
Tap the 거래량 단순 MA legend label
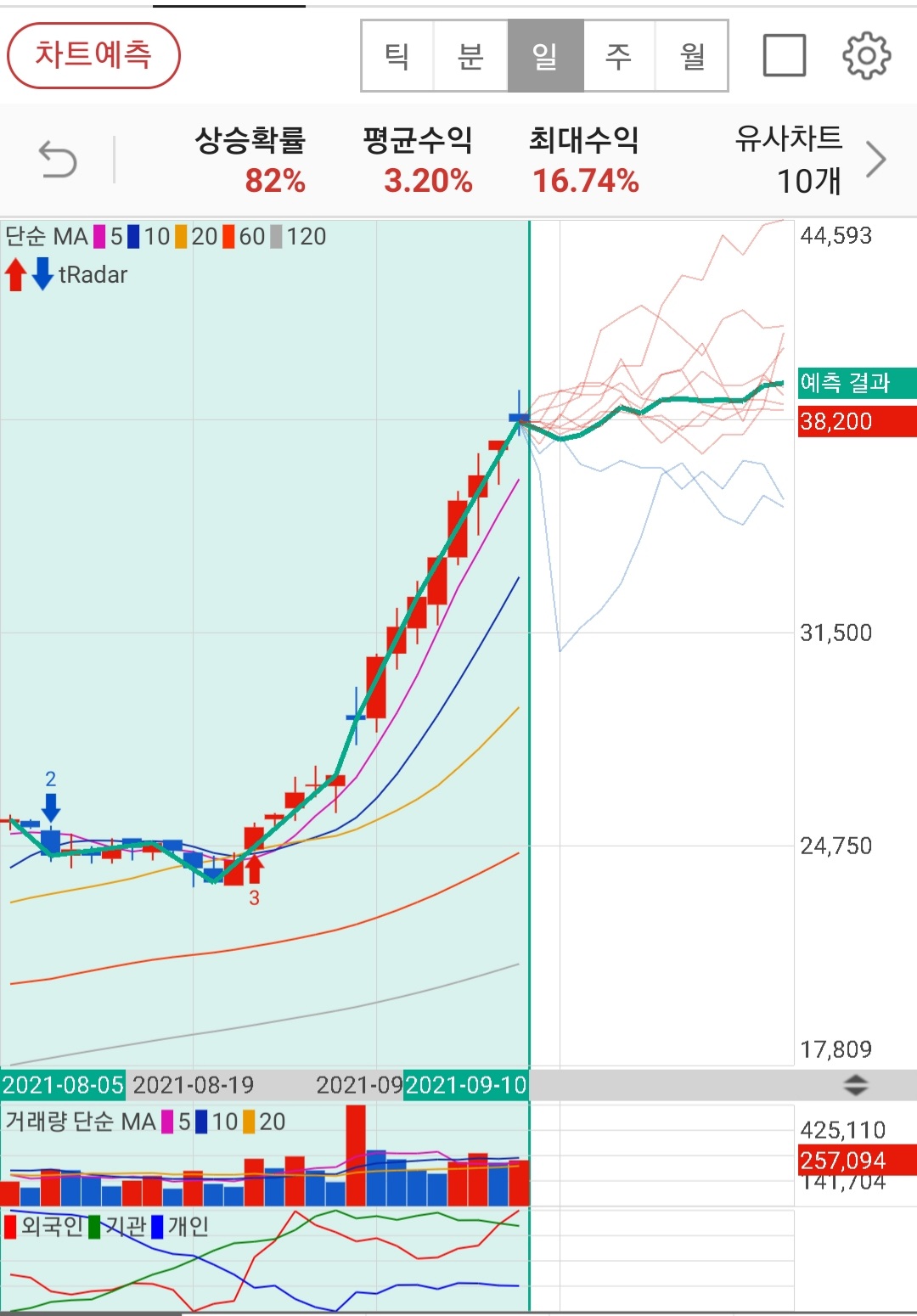click(81, 1122)
